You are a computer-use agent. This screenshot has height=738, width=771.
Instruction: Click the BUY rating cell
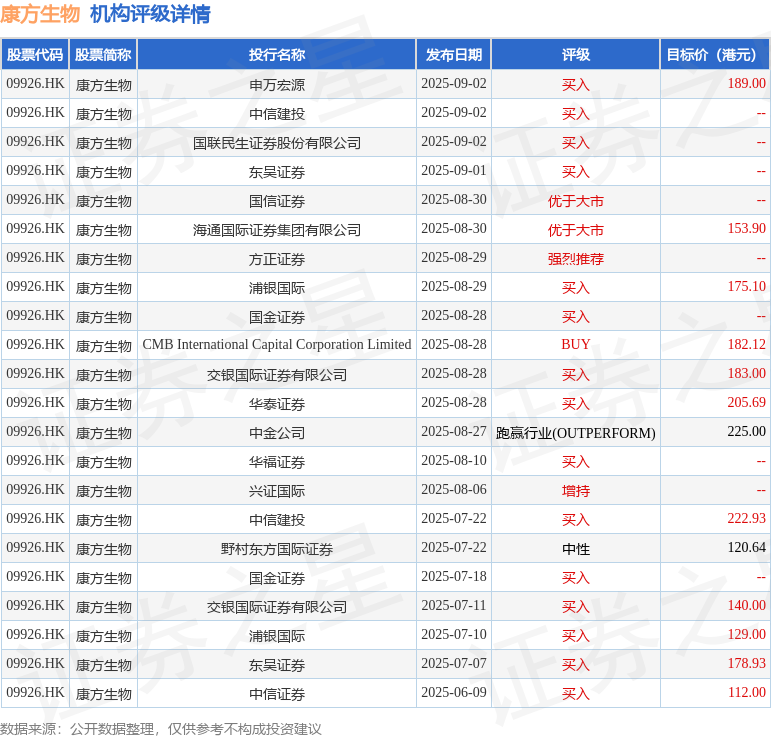tap(576, 345)
